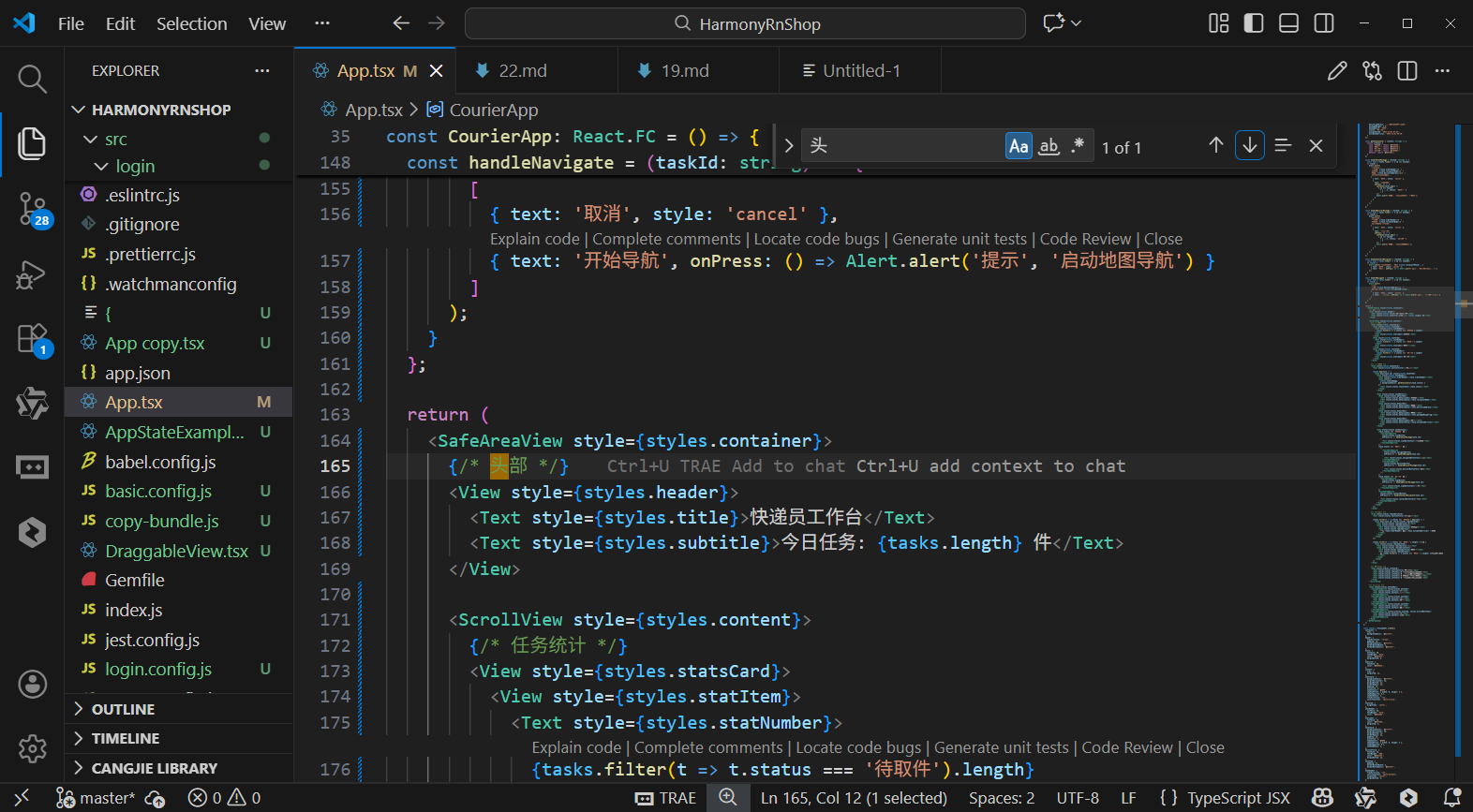Open the File menu
This screenshot has height=812, width=1473.
click(x=71, y=23)
